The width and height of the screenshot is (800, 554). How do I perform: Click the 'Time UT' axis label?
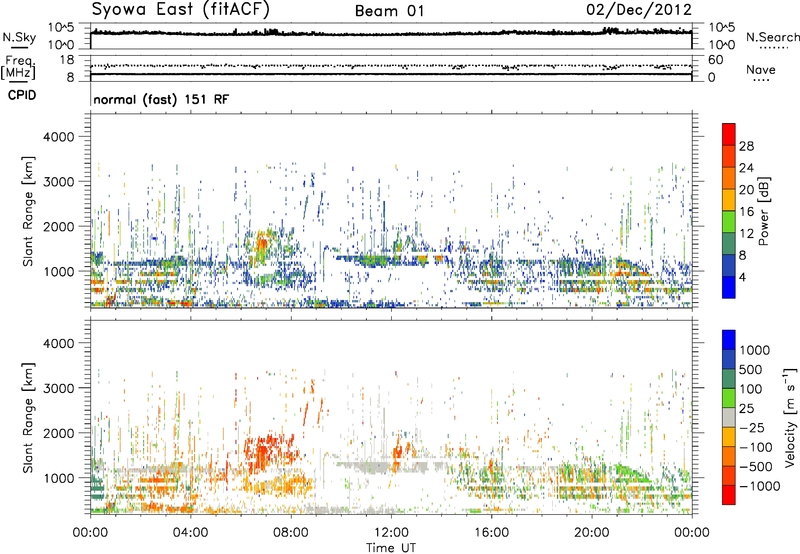391,548
